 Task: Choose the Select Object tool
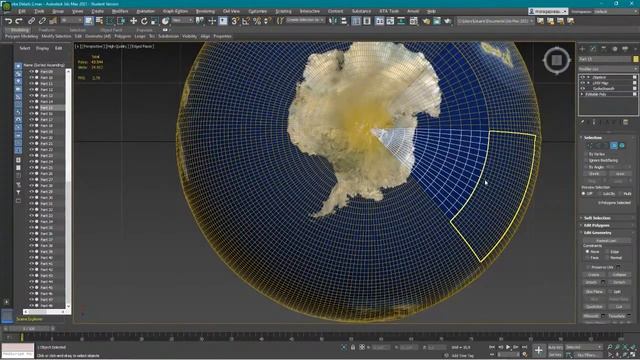89,21
